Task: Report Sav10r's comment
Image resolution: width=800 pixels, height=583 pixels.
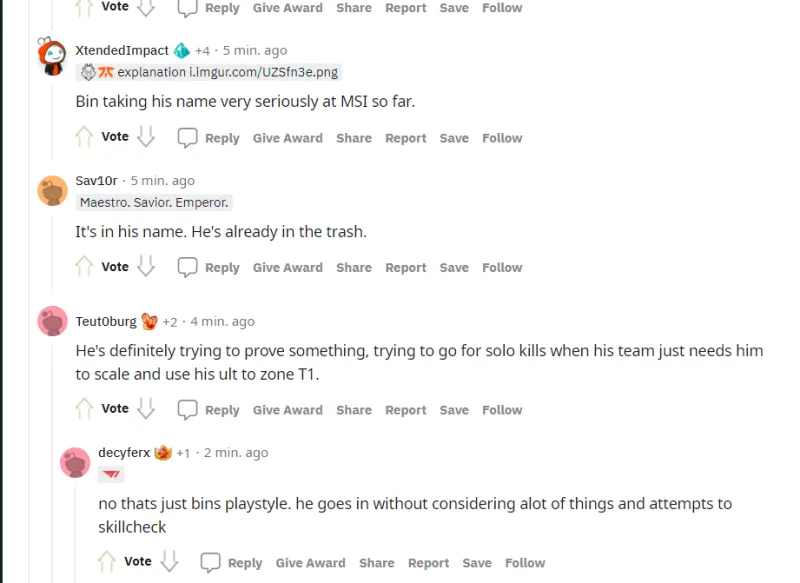Action: (x=406, y=268)
